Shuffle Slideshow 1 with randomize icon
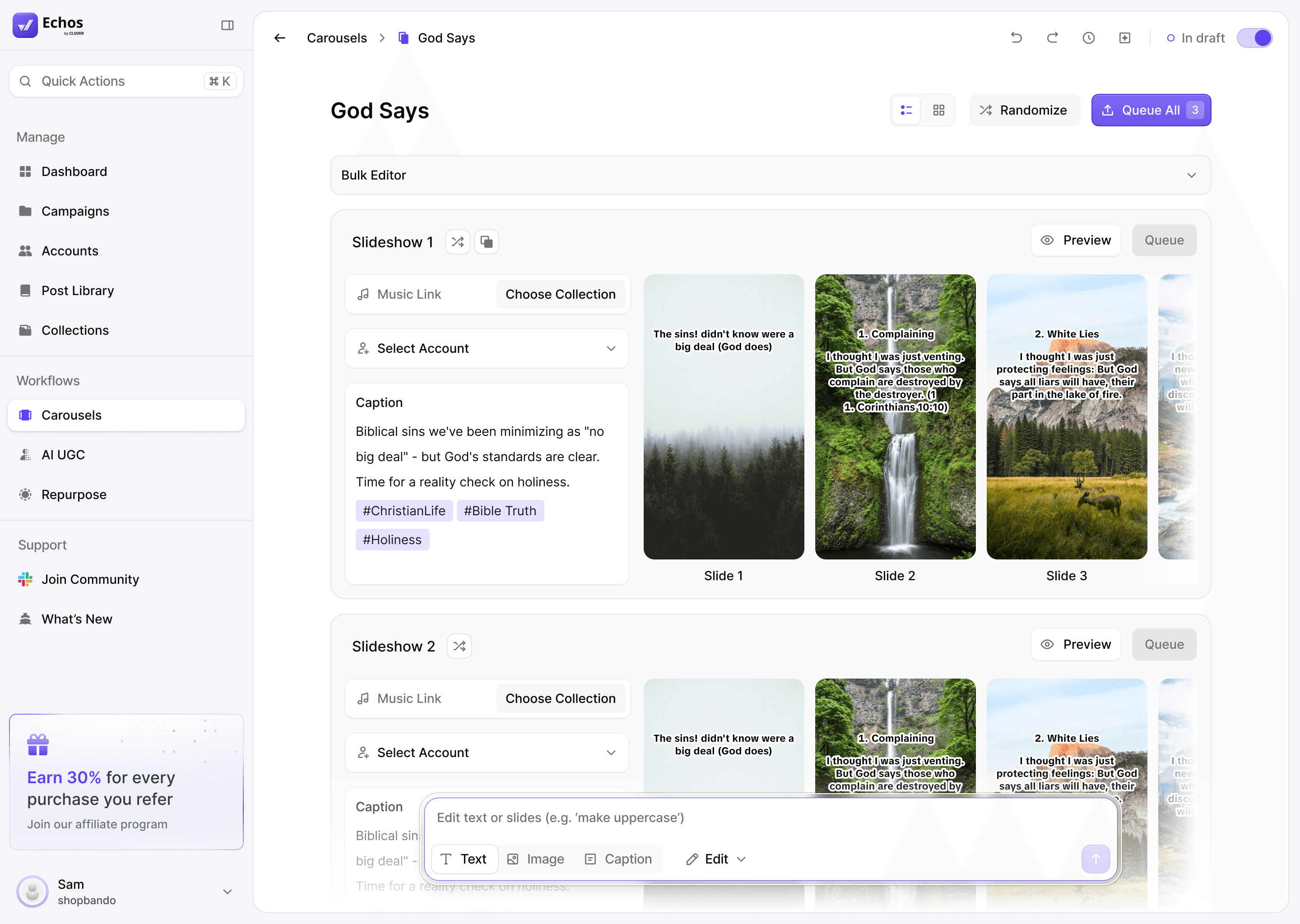The height and width of the screenshot is (924, 1300). [457, 242]
